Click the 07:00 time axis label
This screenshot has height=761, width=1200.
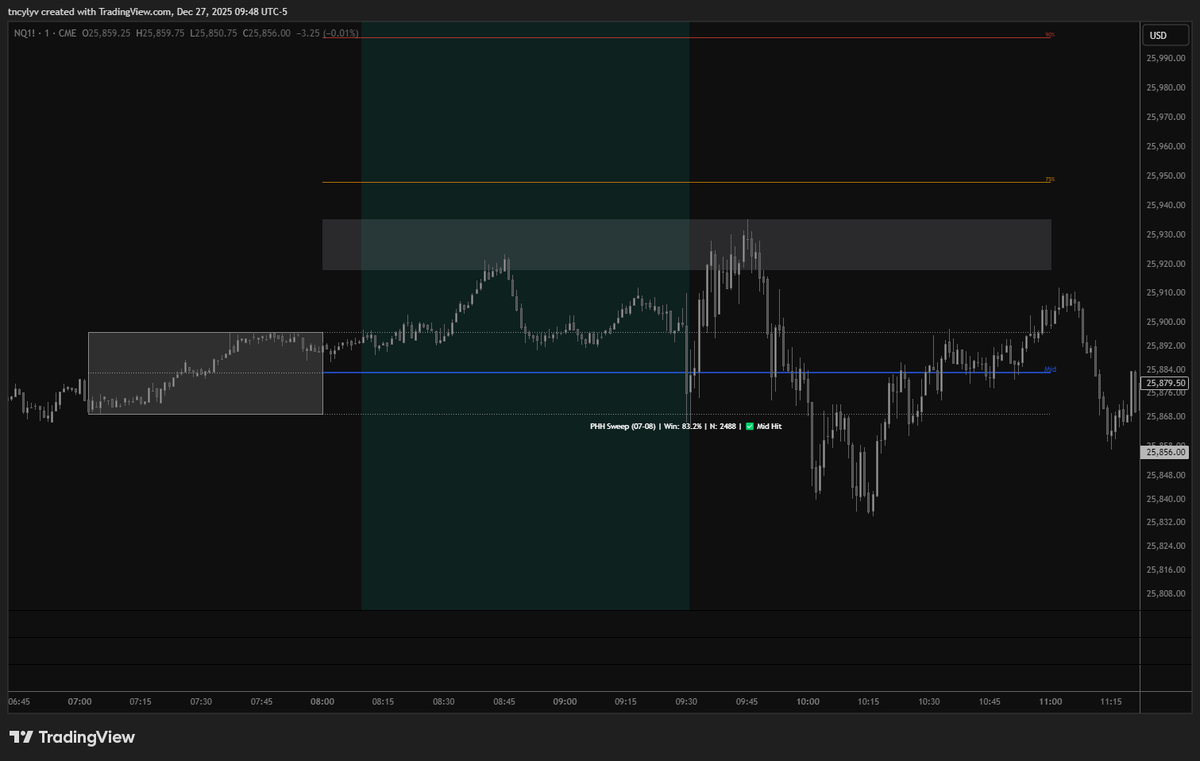[x=80, y=702]
